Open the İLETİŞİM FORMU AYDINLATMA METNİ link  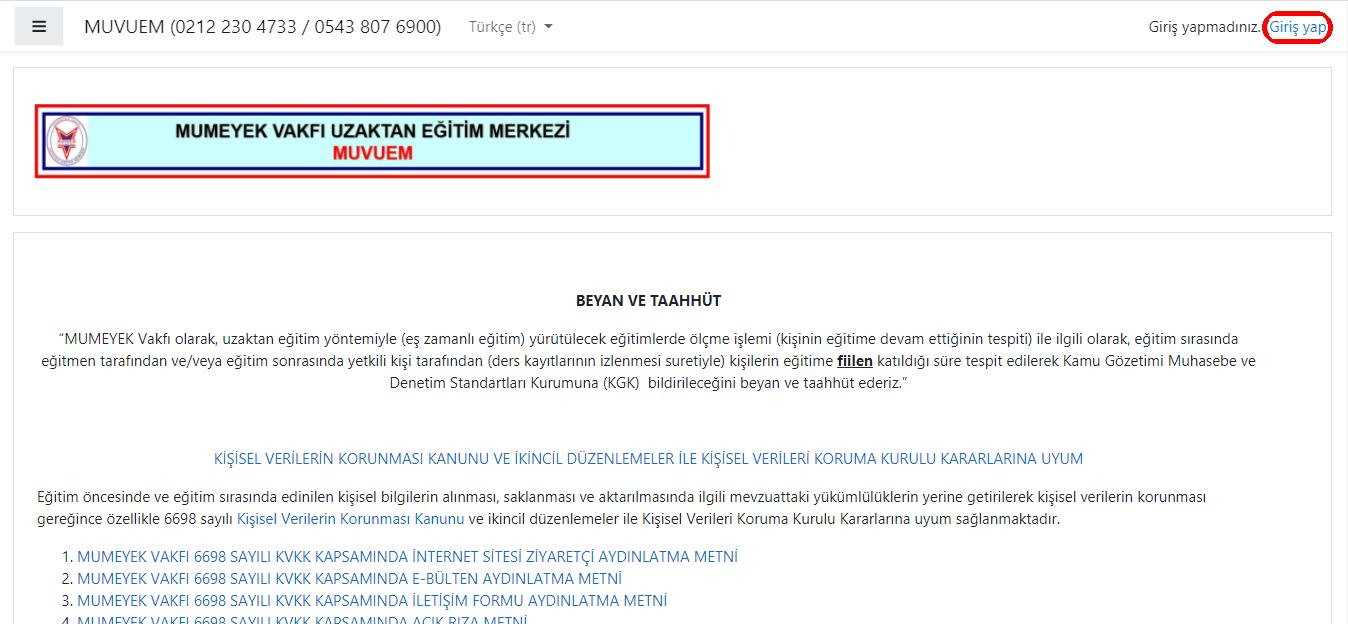tap(371, 601)
